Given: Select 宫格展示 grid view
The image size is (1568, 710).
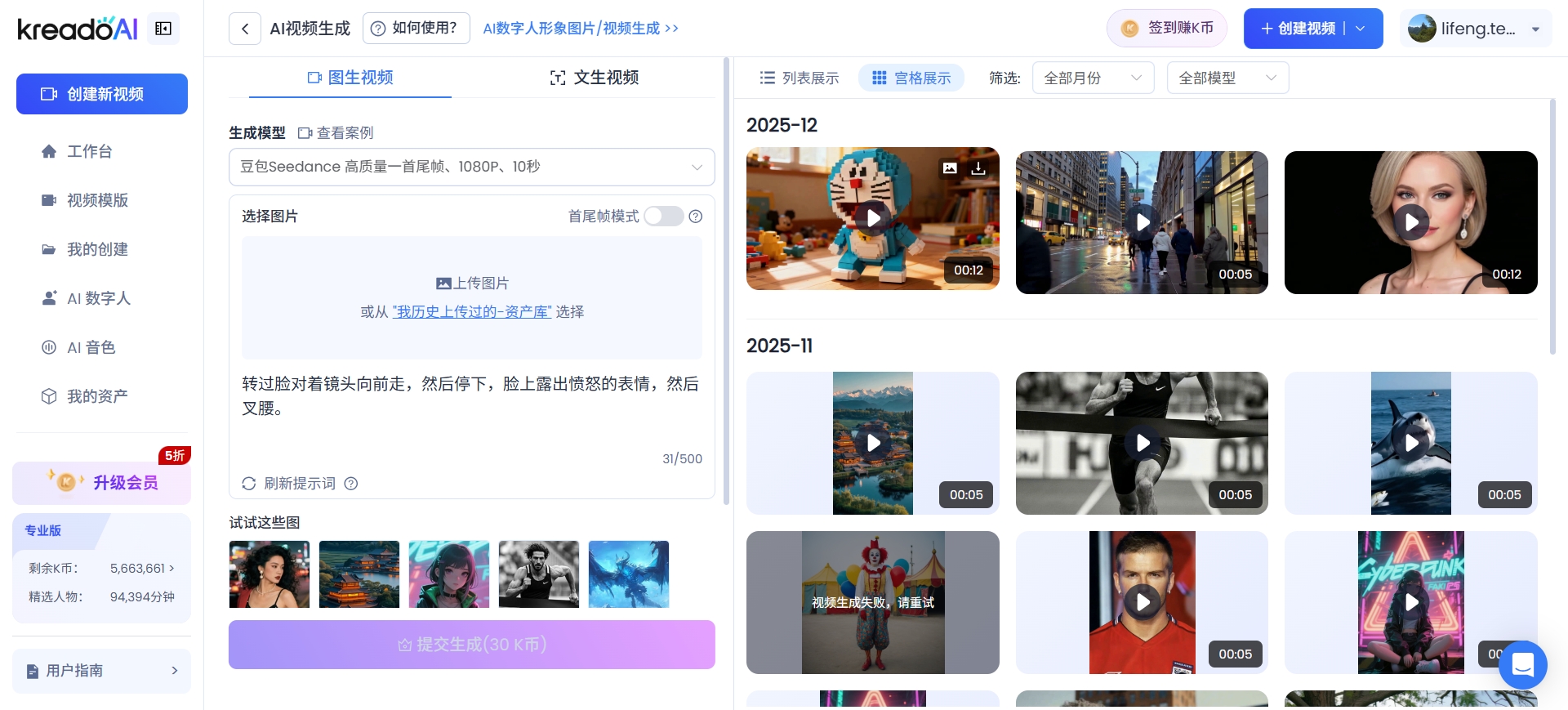Looking at the screenshot, I should coord(911,78).
